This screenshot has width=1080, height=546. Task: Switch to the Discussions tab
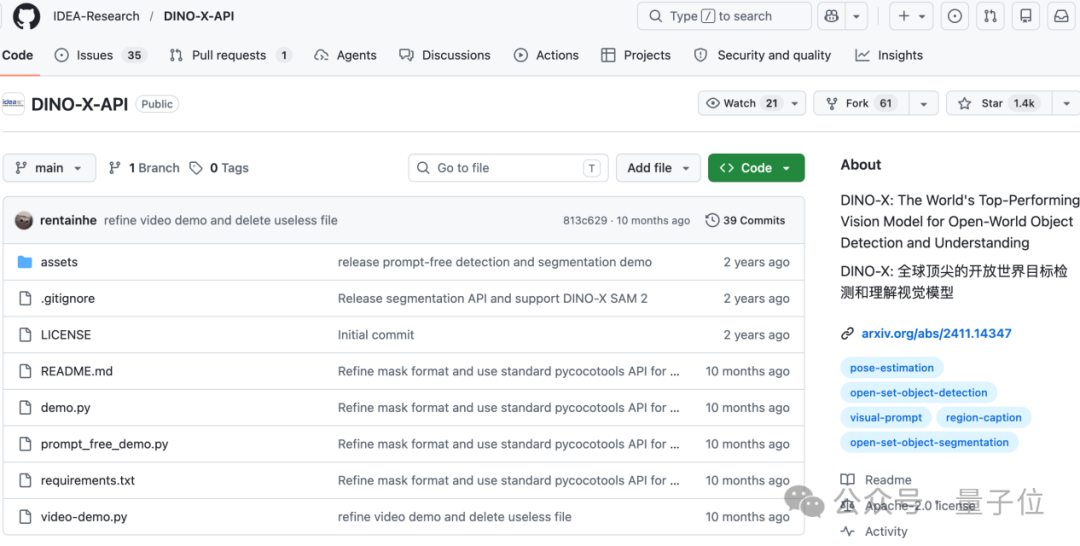point(445,55)
